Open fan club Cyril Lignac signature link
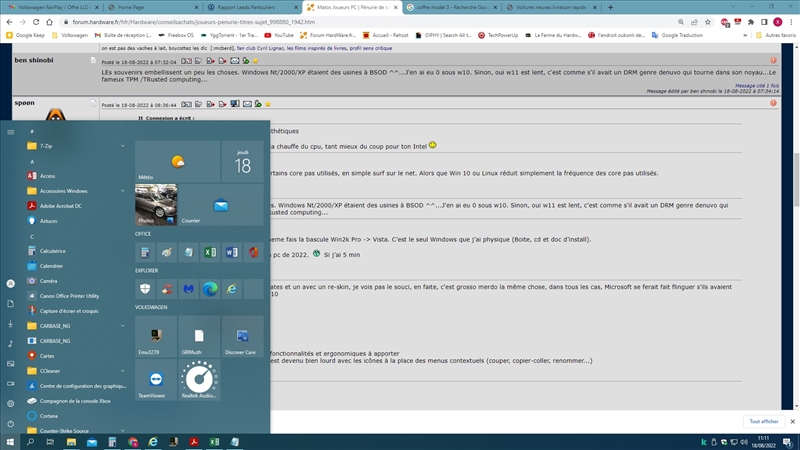Image resolution: width=800 pixels, height=450 pixels. [260, 48]
